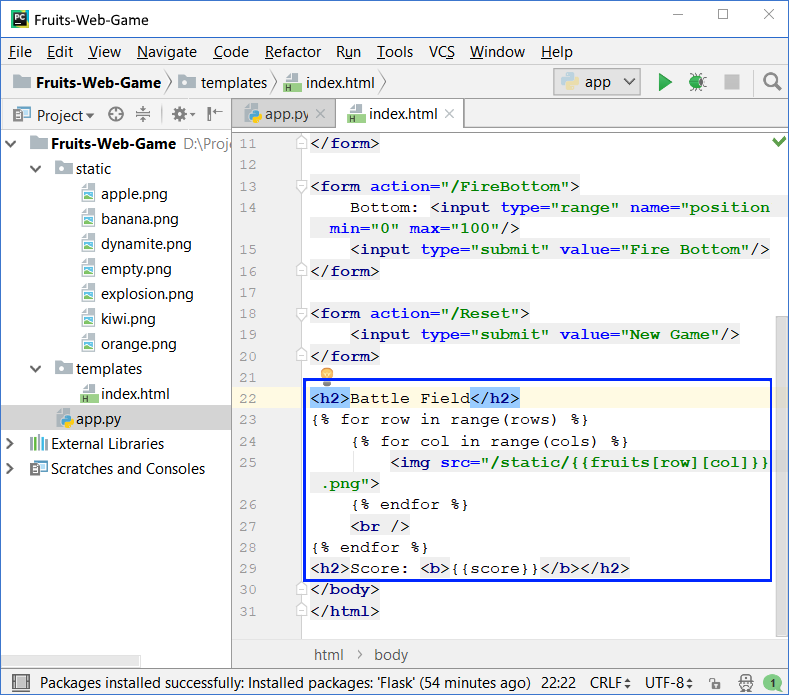Click the scroll-from-source target icon in Project panel

[116, 115]
